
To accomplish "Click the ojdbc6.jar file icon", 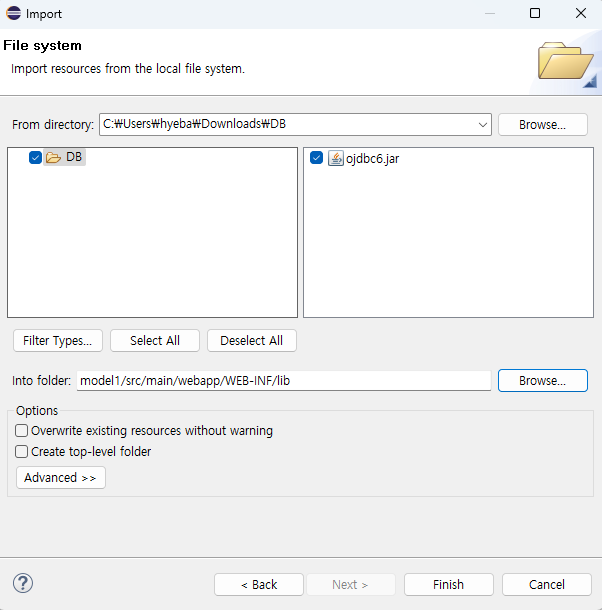I will click(x=335, y=158).
